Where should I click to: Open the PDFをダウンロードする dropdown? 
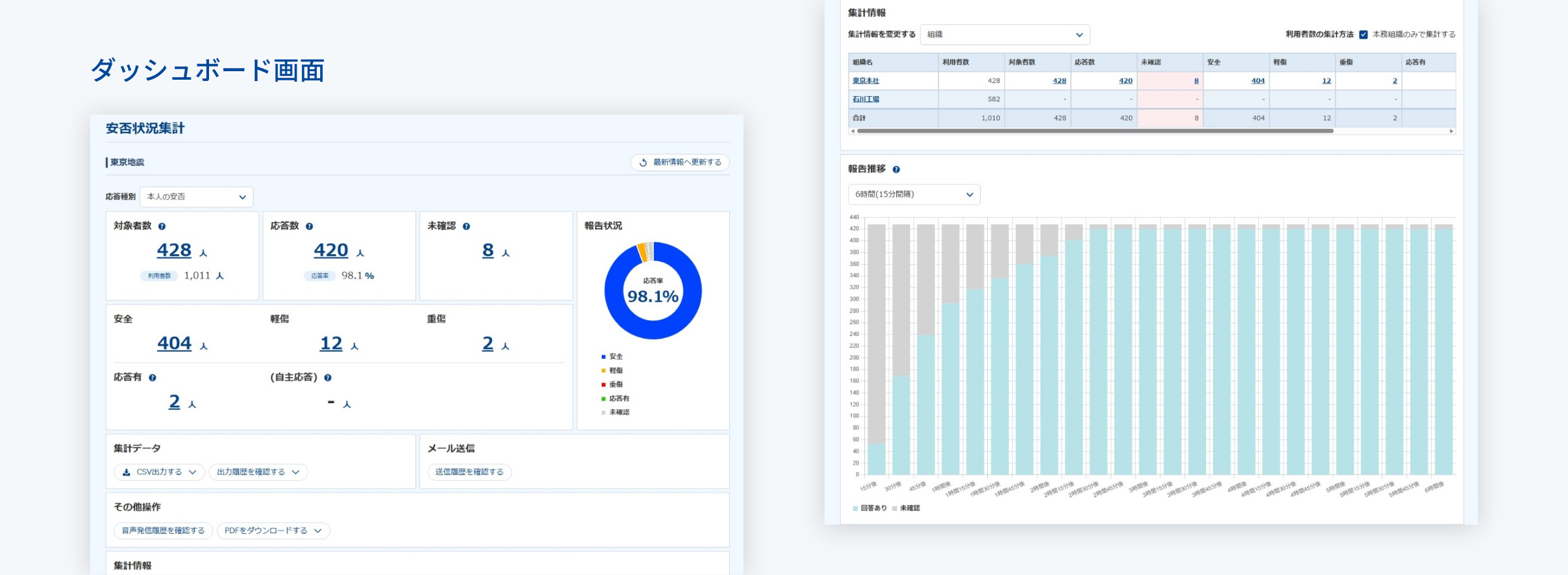(x=273, y=531)
